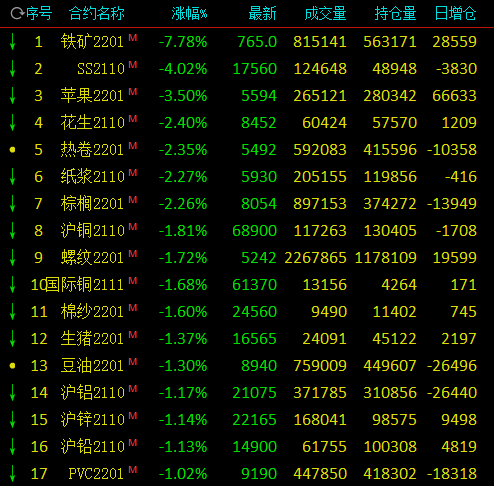Sort by 成交量 column header
The image size is (494, 486).
point(325,14)
